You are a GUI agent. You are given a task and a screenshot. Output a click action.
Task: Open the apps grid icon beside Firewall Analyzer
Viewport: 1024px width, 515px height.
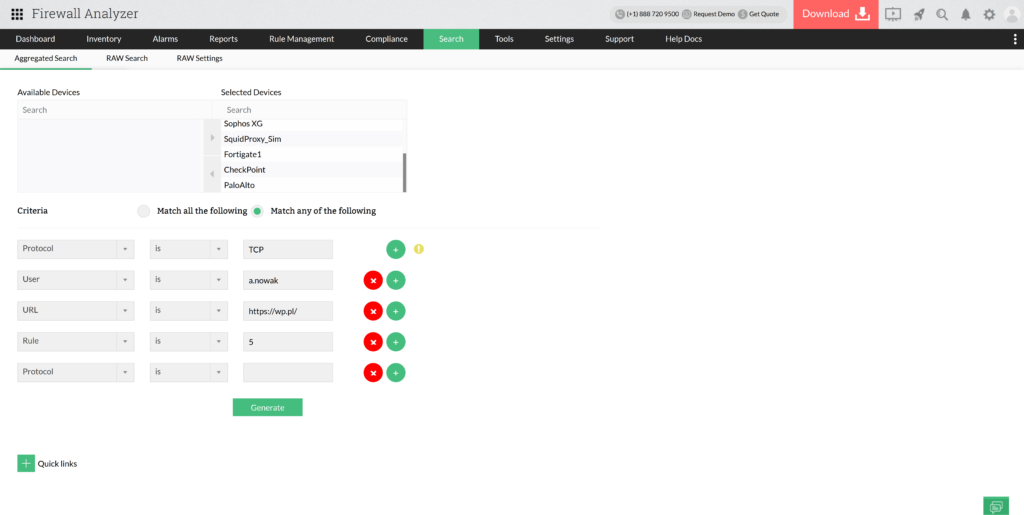[17, 14]
